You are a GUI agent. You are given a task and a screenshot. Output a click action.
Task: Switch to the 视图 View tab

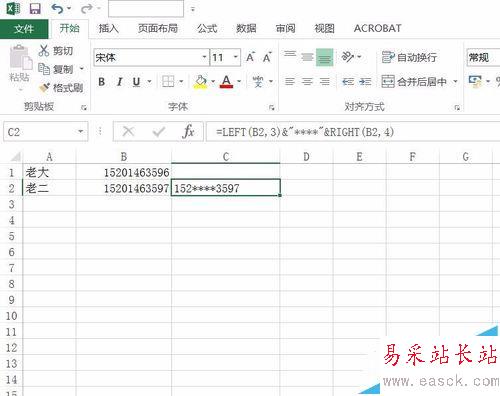324,29
